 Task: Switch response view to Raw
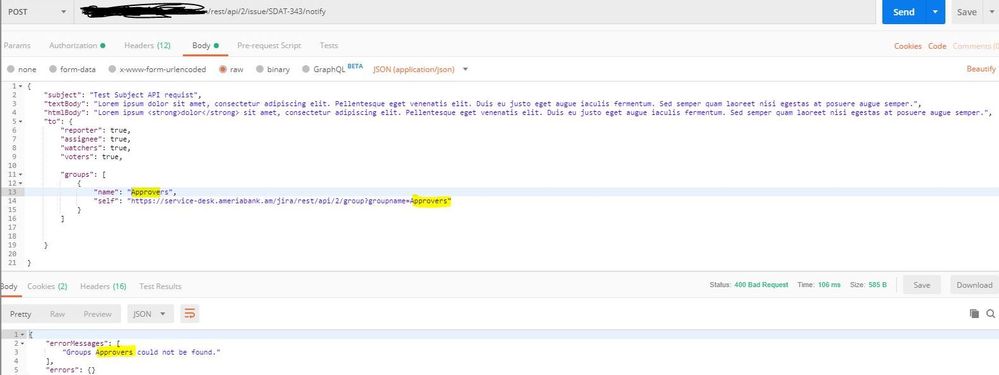pyautogui.click(x=57, y=314)
